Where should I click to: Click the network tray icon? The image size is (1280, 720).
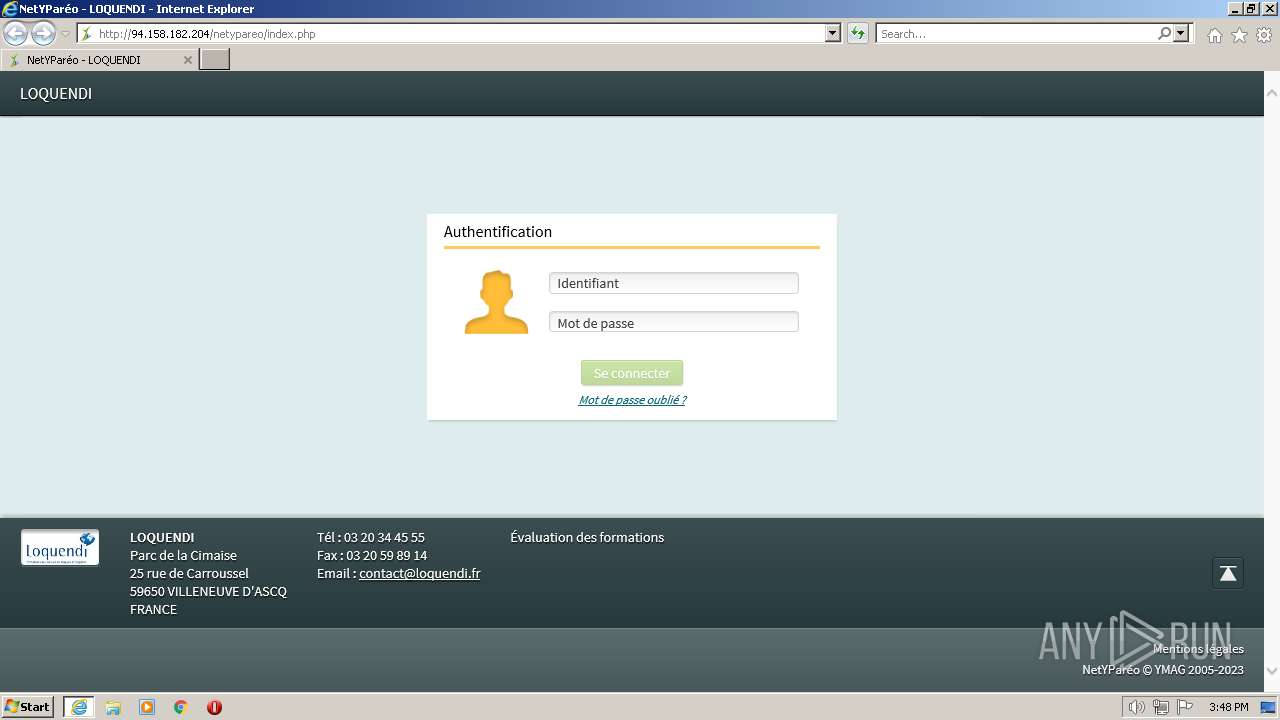(1161, 707)
